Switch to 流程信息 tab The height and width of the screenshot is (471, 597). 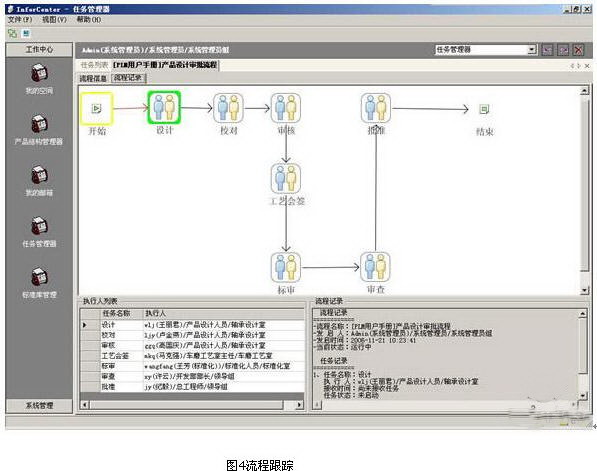93,78
